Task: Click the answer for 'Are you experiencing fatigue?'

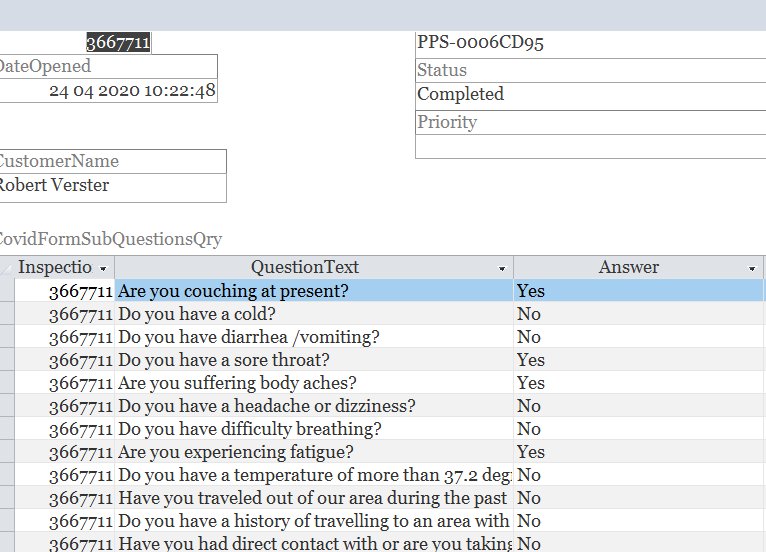Action: (638, 452)
